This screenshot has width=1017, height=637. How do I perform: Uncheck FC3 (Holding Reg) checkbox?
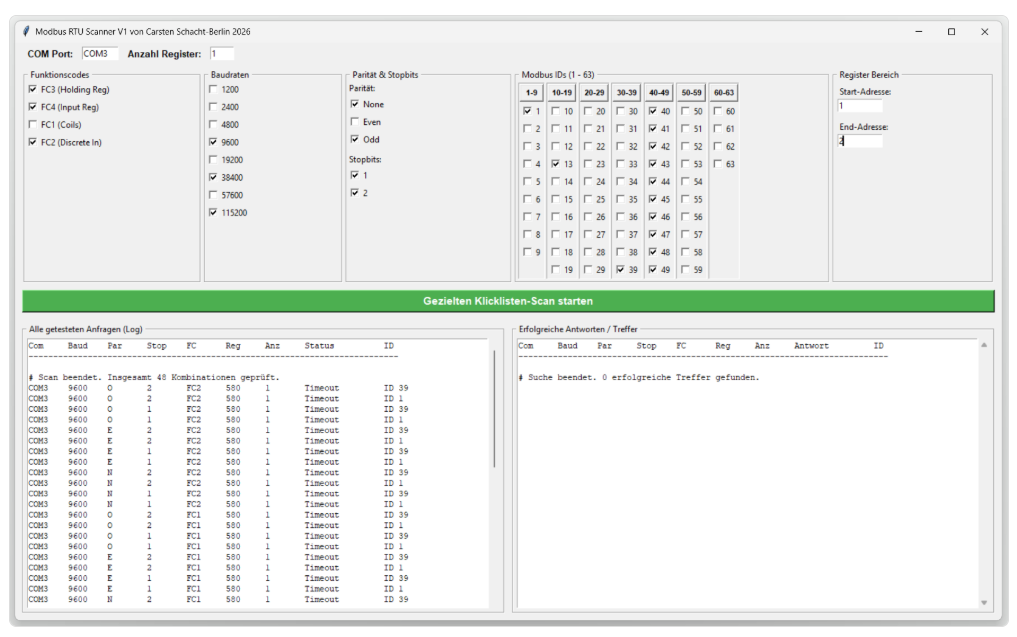33,90
